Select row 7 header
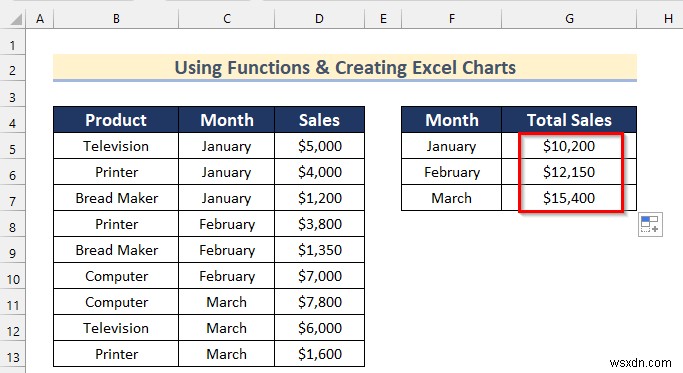 click(13, 198)
